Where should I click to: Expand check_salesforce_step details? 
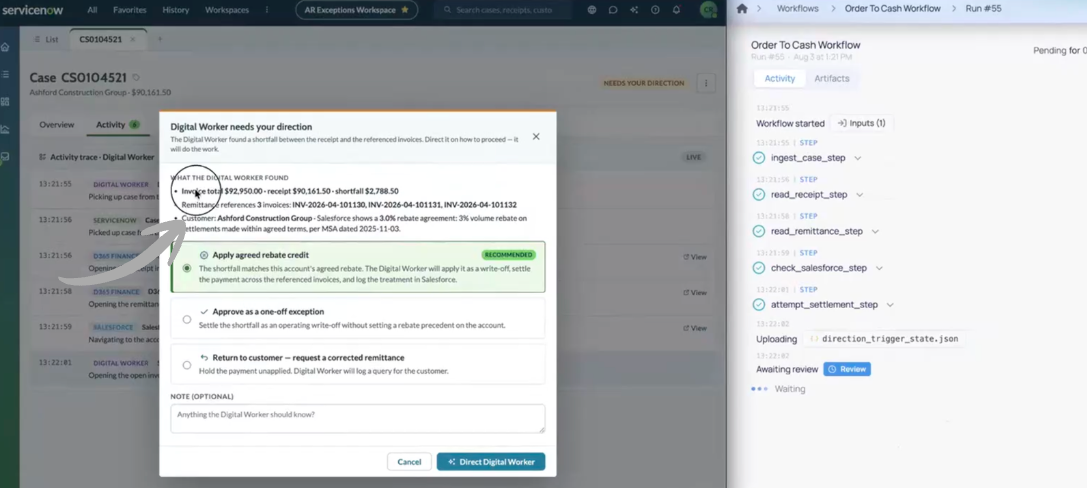(879, 268)
